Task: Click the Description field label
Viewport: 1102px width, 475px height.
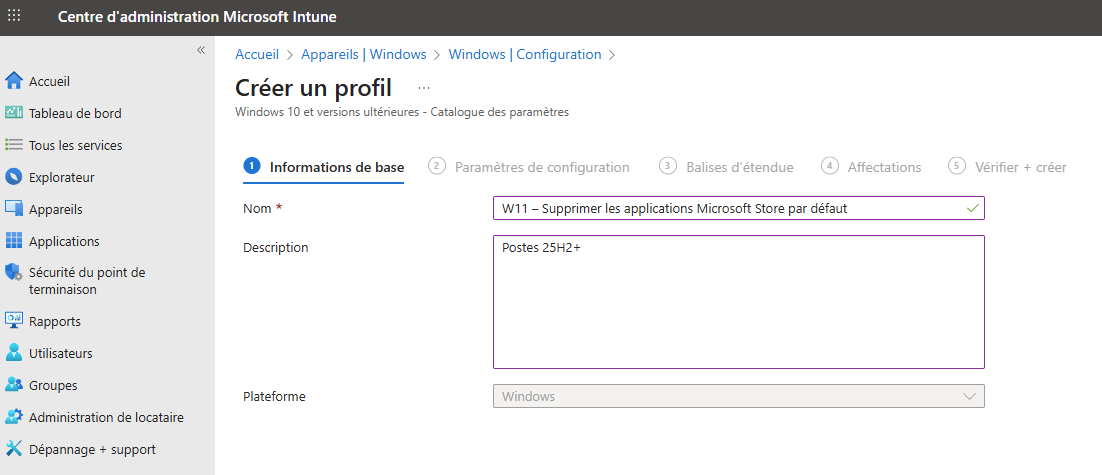Action: 276,247
